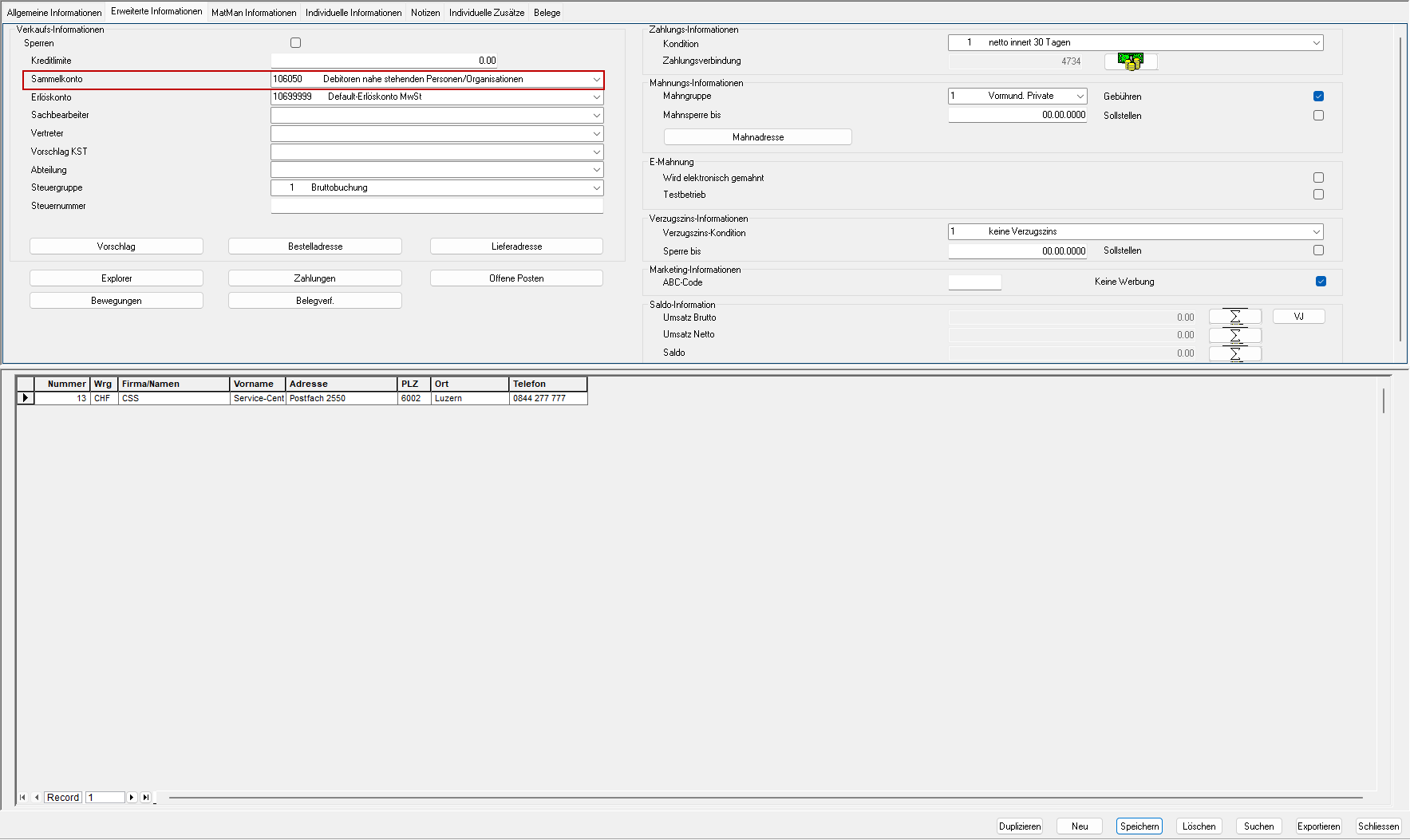The width and height of the screenshot is (1410, 840).
Task: Click sum icon next to Umsatz Brutto
Action: 1234,317
